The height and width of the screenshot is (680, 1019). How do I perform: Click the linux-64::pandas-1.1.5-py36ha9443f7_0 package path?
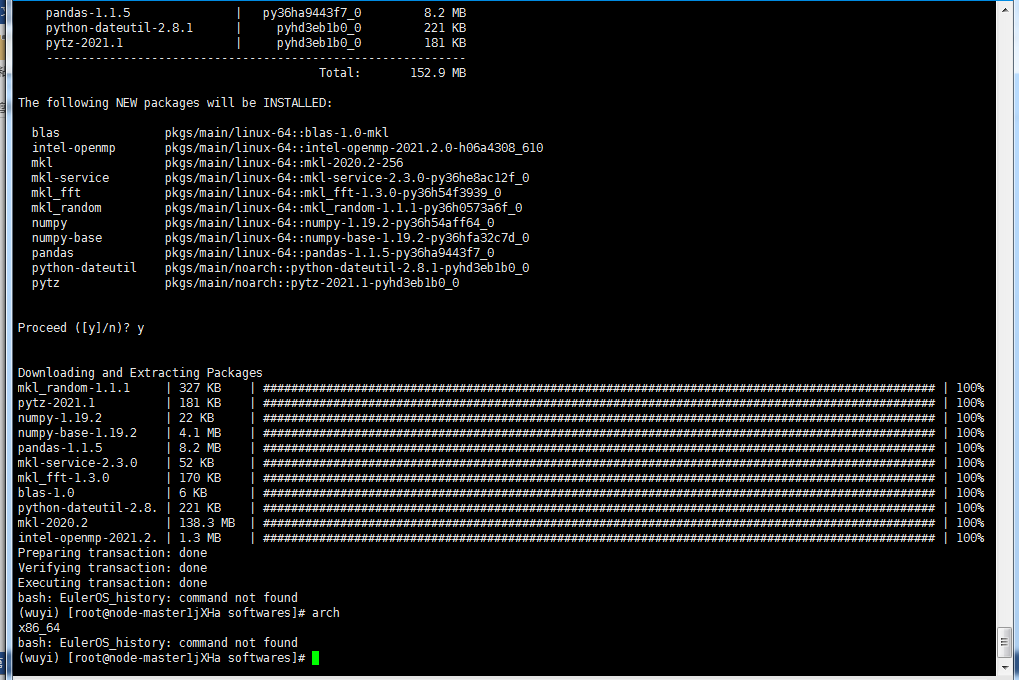tap(329, 252)
